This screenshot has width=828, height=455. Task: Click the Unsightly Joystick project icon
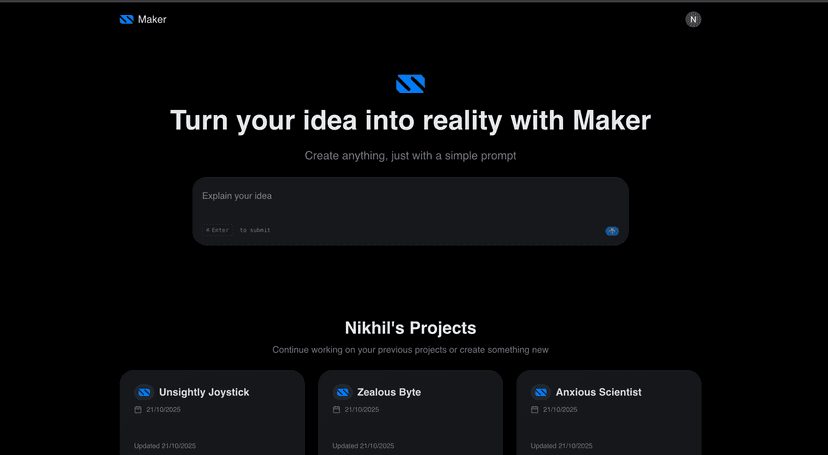pyautogui.click(x=143, y=392)
